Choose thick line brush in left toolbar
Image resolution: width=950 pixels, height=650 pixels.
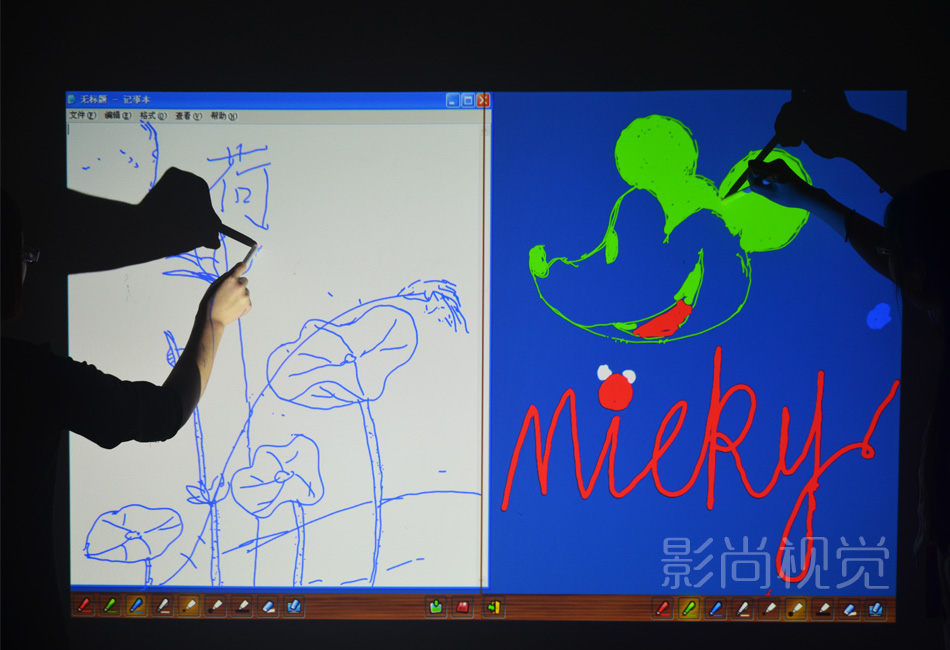[242, 606]
